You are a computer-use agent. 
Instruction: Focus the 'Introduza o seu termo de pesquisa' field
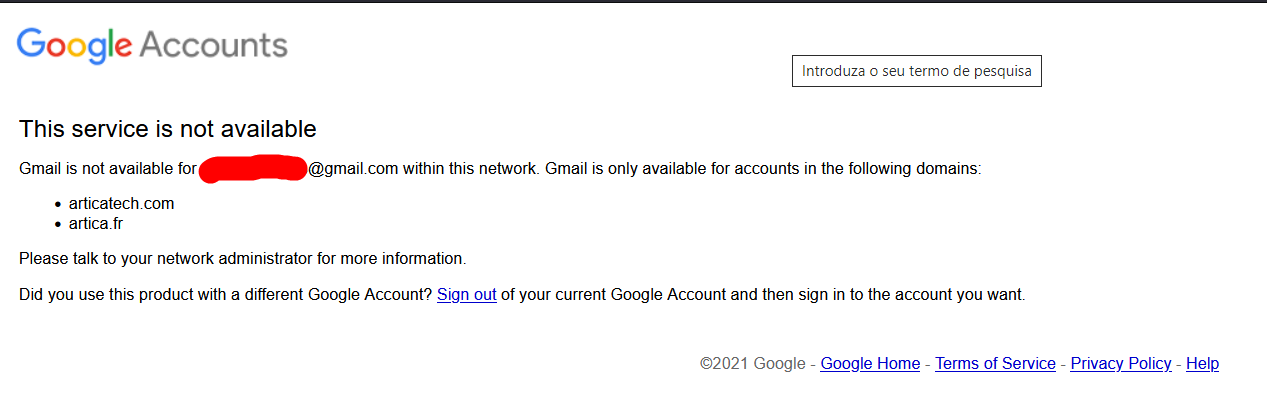(916, 71)
